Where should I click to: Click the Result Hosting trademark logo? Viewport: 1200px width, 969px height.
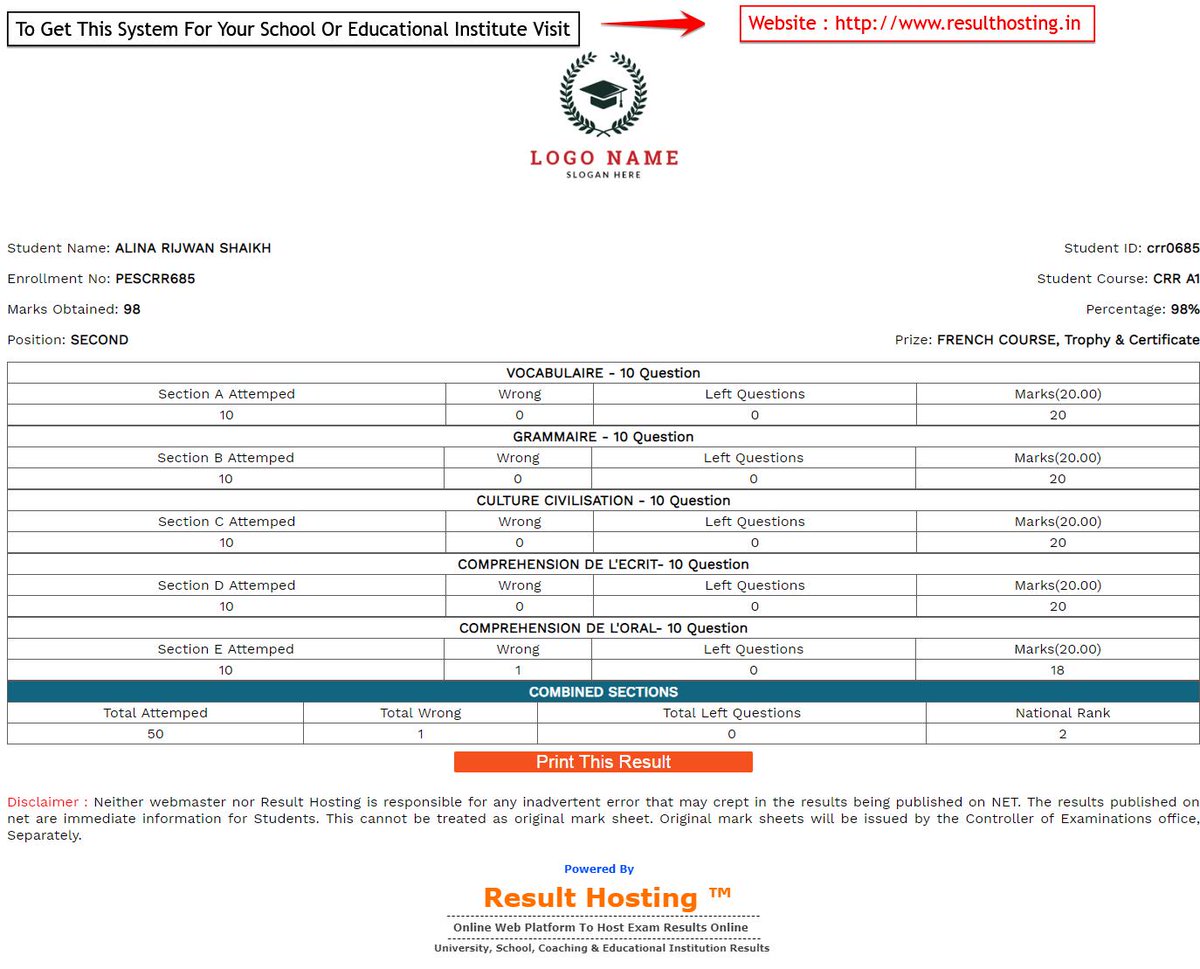click(602, 897)
